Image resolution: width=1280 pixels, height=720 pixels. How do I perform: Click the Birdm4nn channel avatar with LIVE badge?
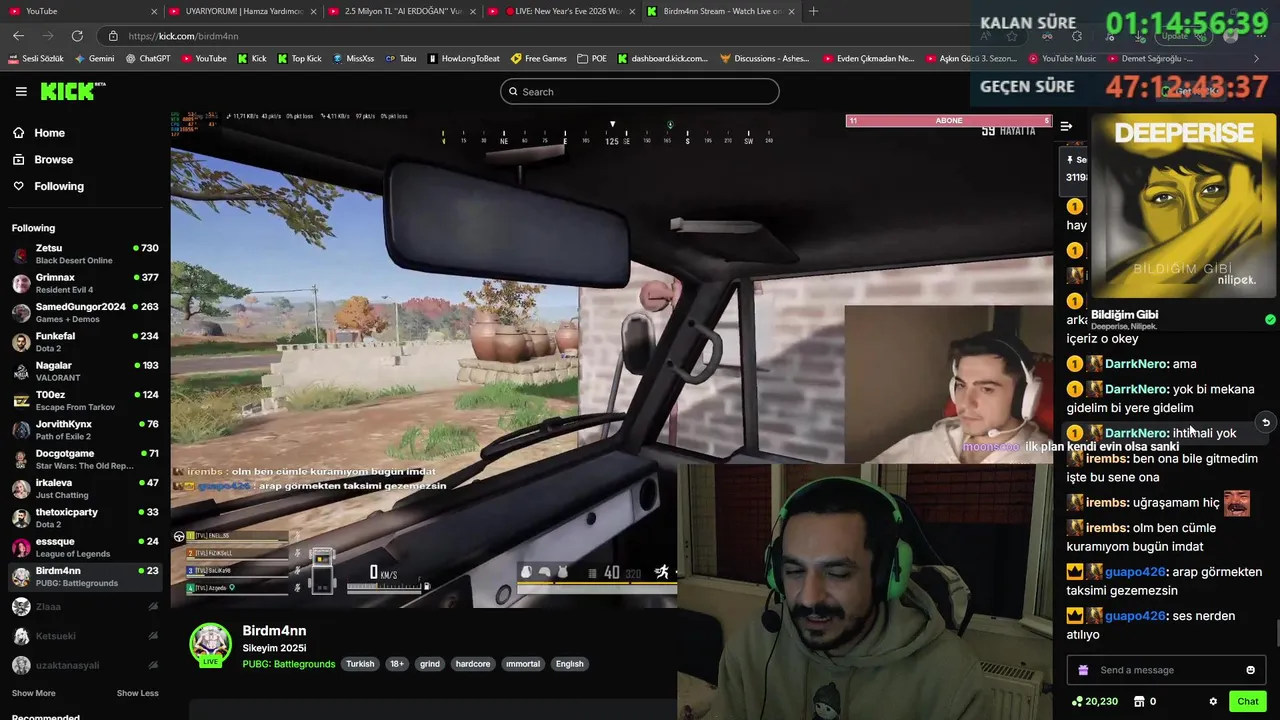click(x=211, y=646)
